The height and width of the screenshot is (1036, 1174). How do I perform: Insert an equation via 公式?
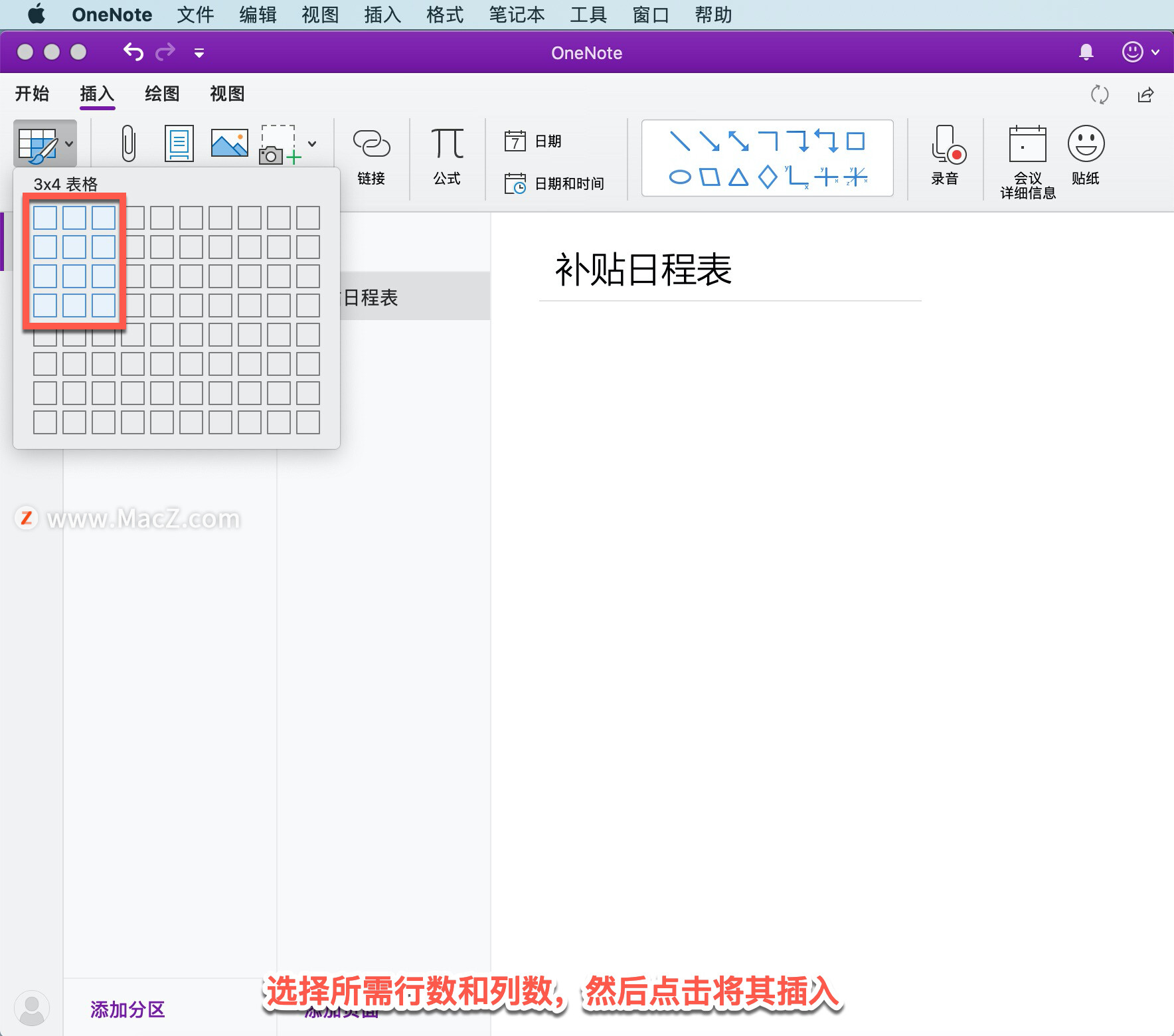[x=447, y=157]
